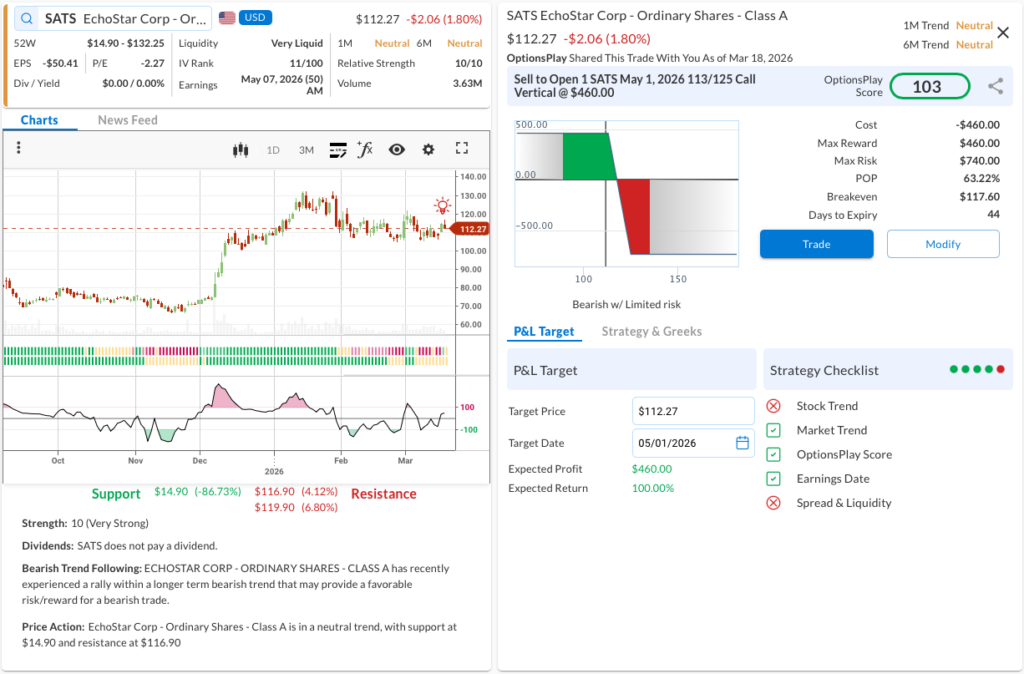The image size is (1024, 674).
Task: Expand the chart to fullscreen
Action: pos(461,149)
